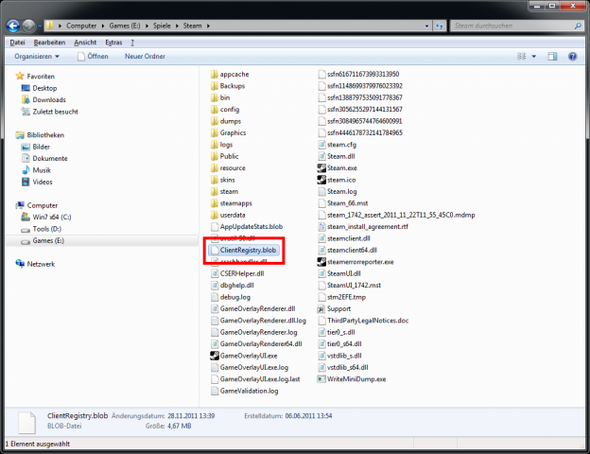Click the Back navigation arrow
This screenshot has width=590, height=454.
coord(13,26)
